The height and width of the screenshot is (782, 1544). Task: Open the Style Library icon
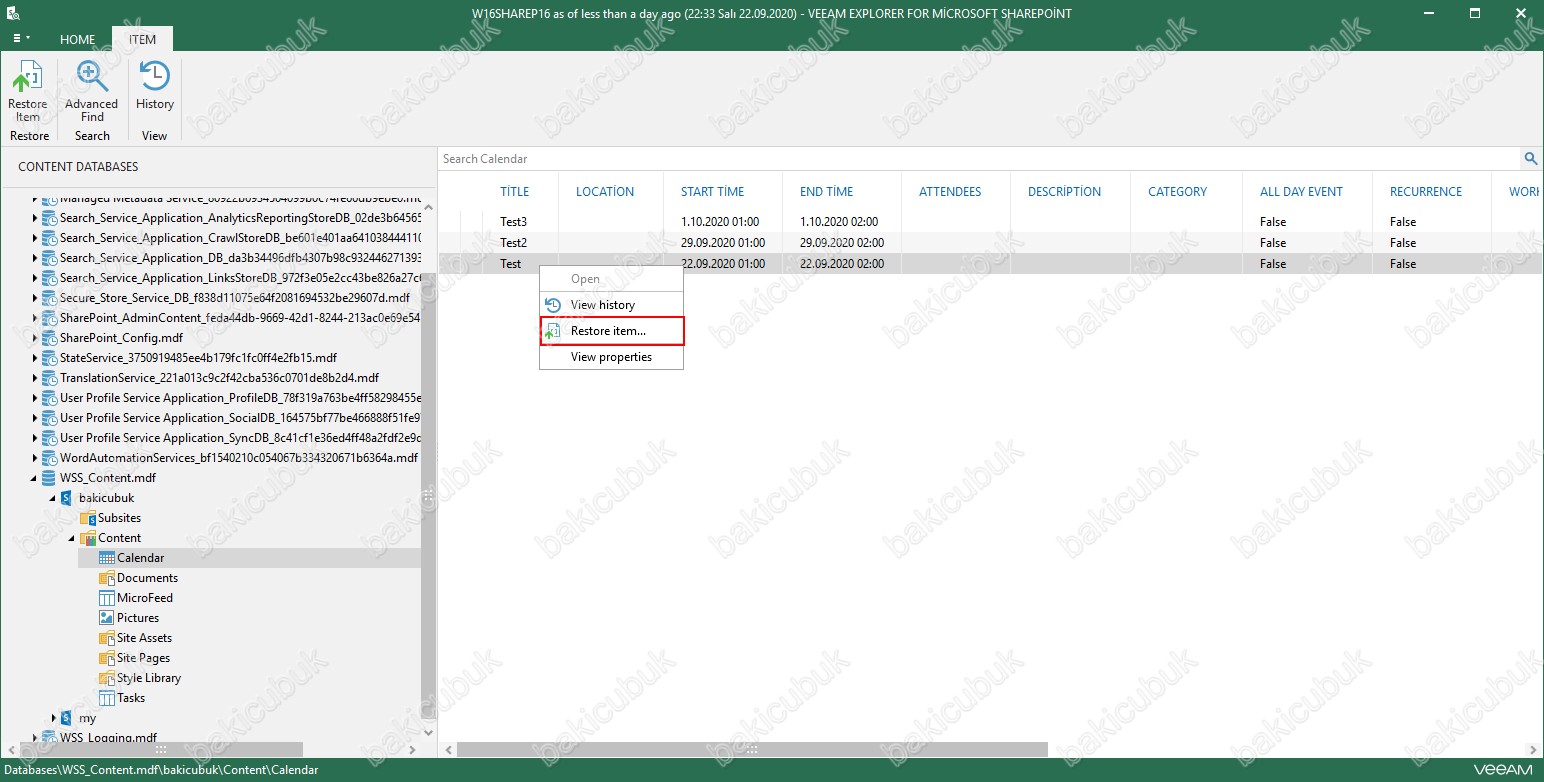(x=107, y=678)
